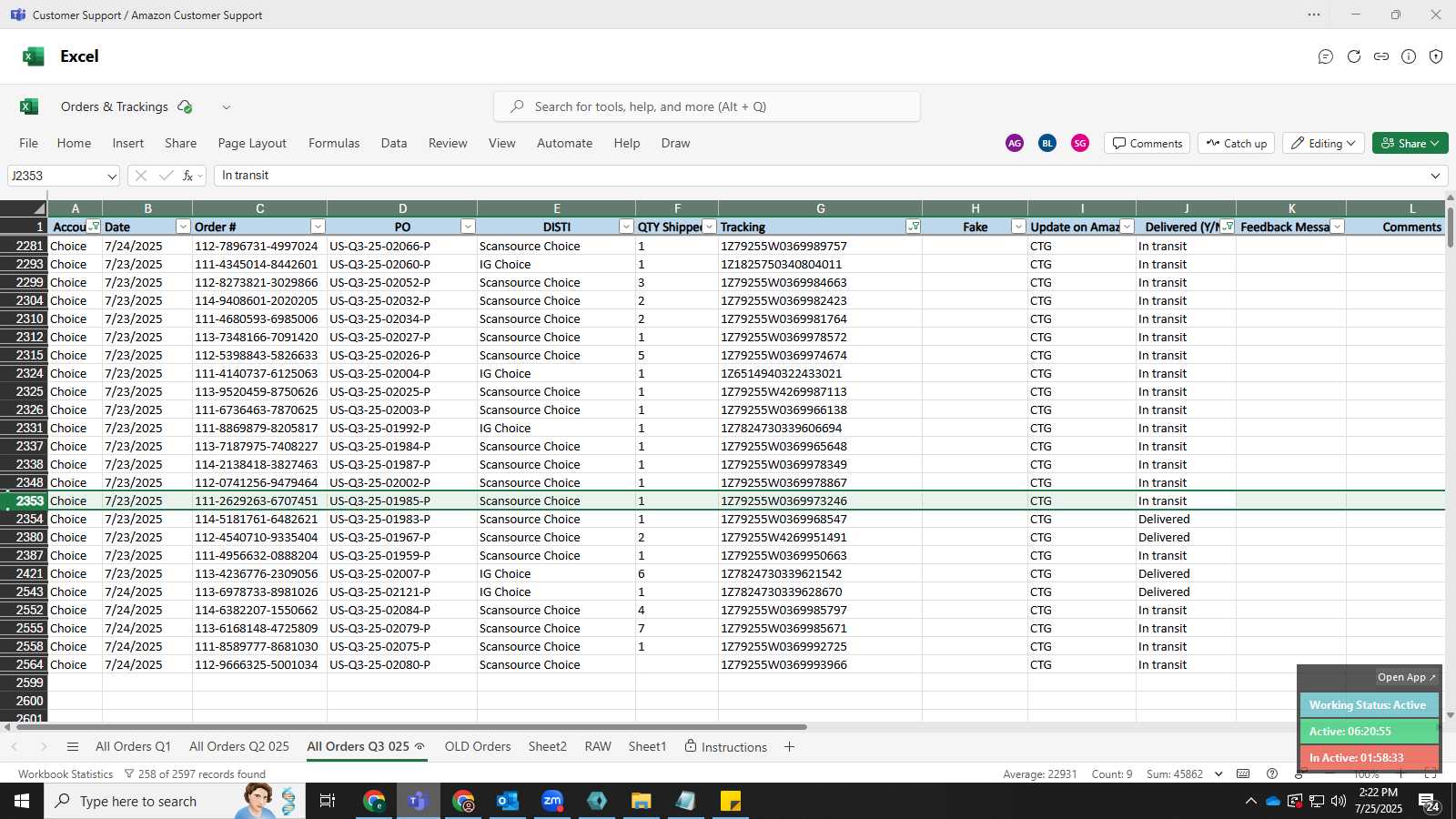Show hidden system tray icons
The image size is (1456, 819).
click(1250, 801)
